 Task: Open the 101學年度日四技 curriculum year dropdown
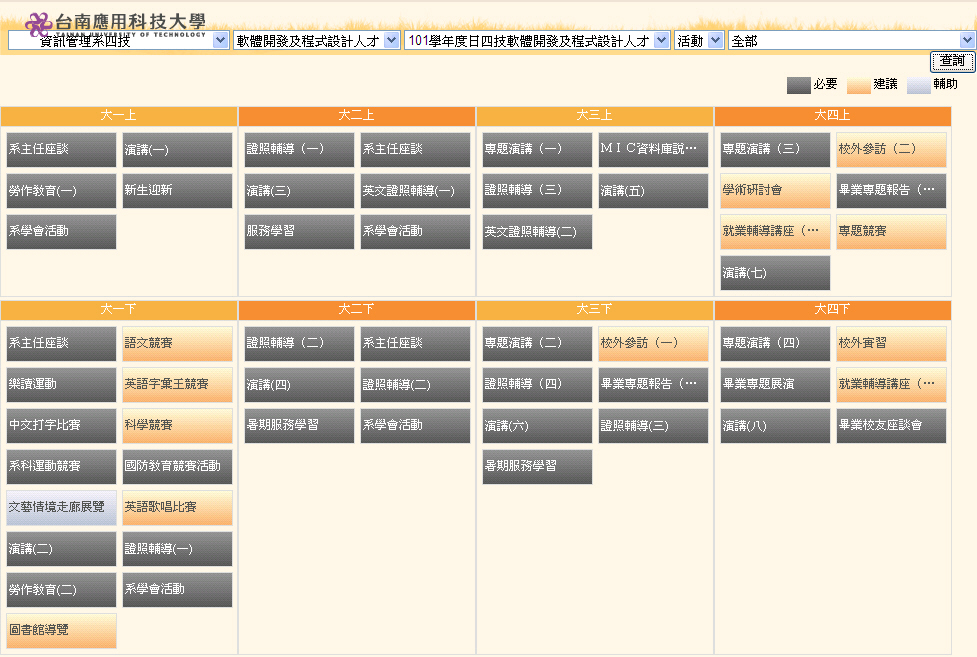pyautogui.click(x=537, y=41)
